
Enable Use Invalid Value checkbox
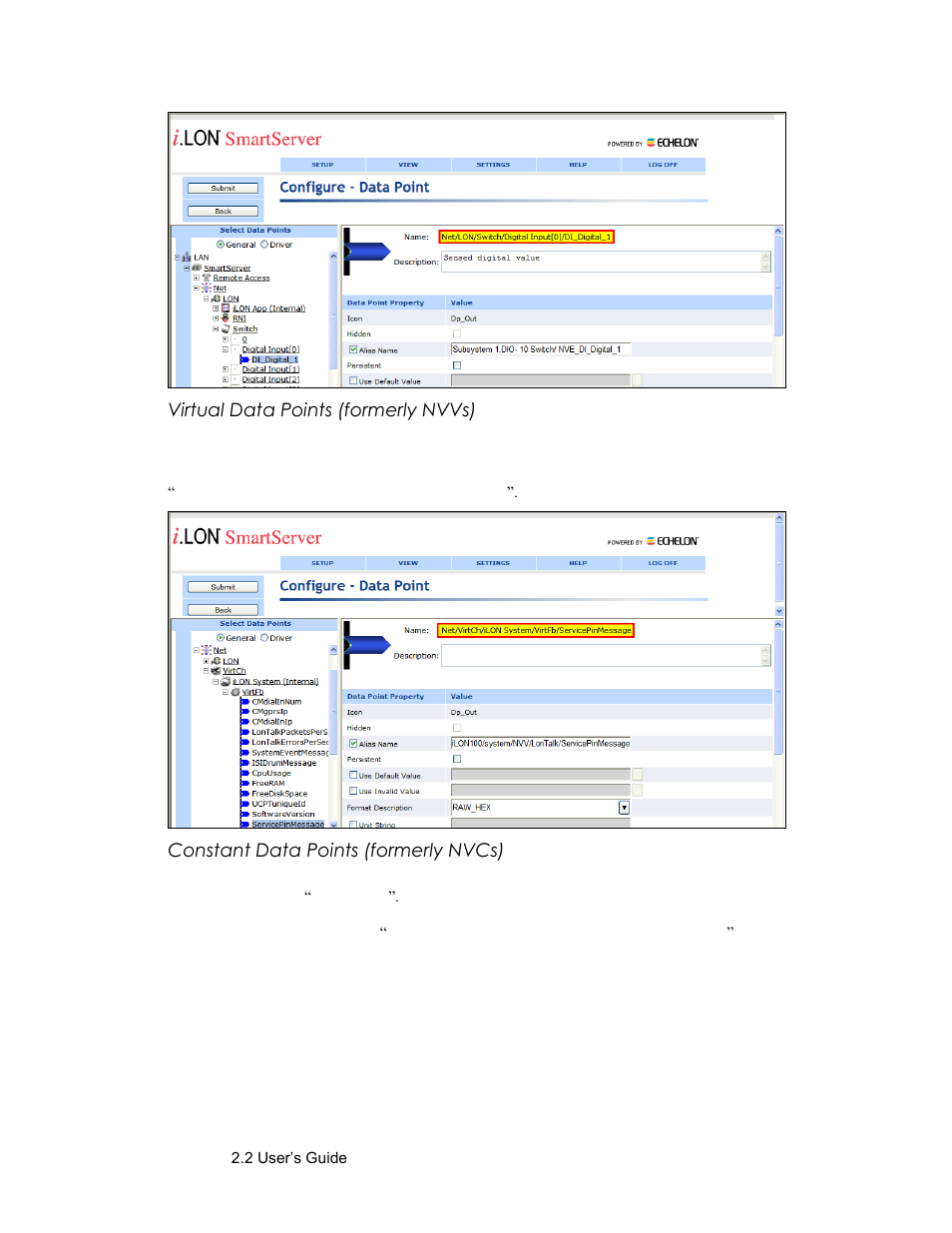click(353, 791)
